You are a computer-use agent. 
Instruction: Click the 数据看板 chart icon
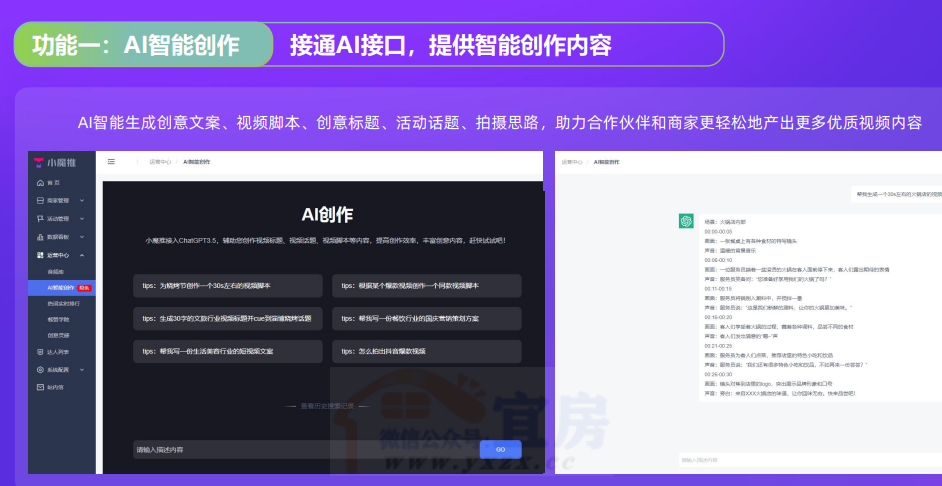click(x=40, y=236)
